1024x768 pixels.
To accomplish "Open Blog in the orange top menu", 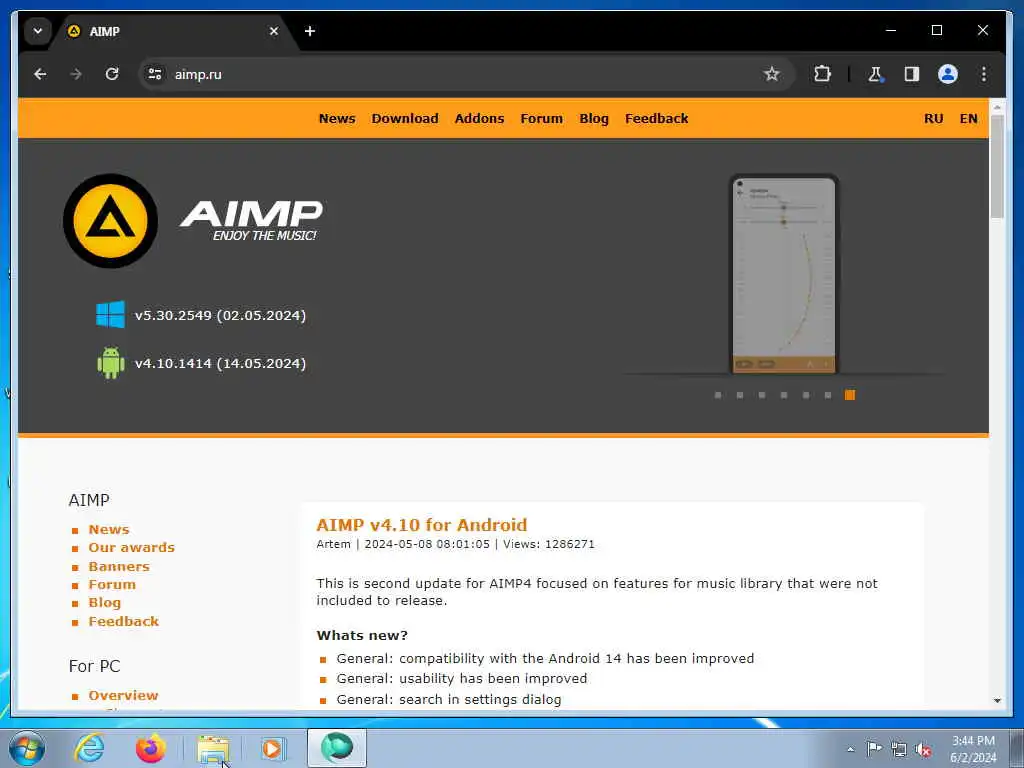I will [594, 119].
